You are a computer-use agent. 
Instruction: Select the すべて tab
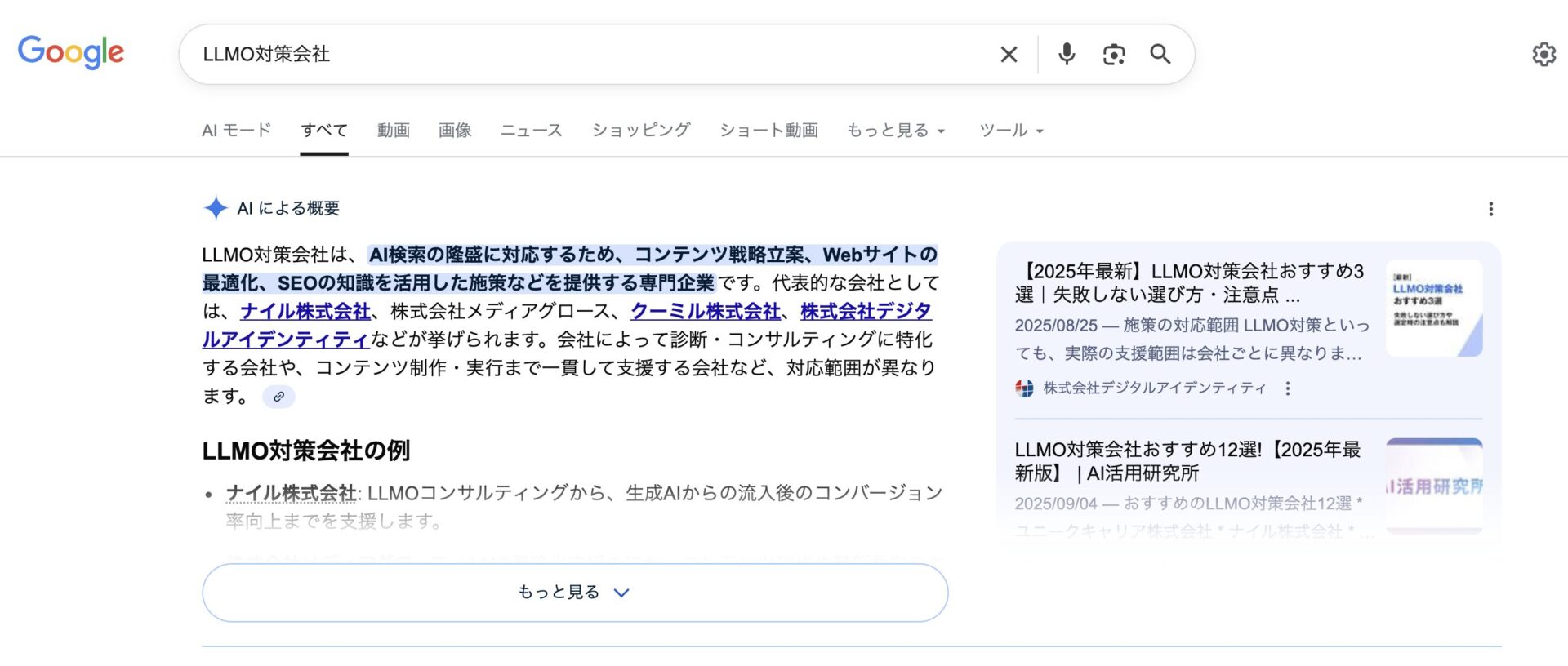tap(324, 131)
